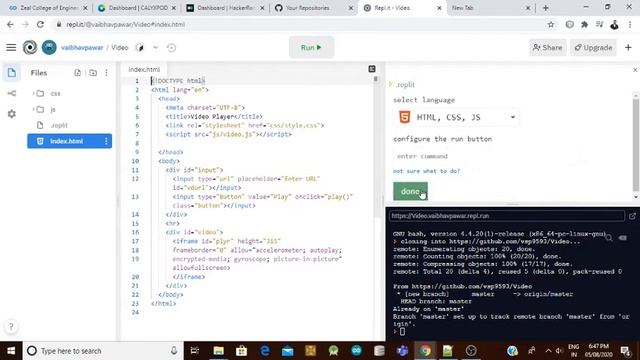Select index.html in the file tree
The image size is (640, 360).
coord(66,141)
